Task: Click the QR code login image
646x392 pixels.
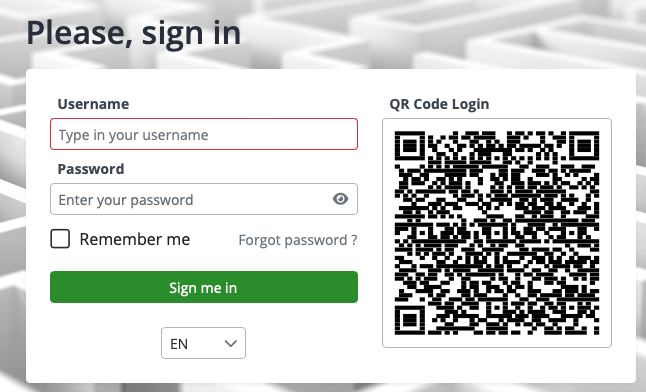Action: pos(497,233)
